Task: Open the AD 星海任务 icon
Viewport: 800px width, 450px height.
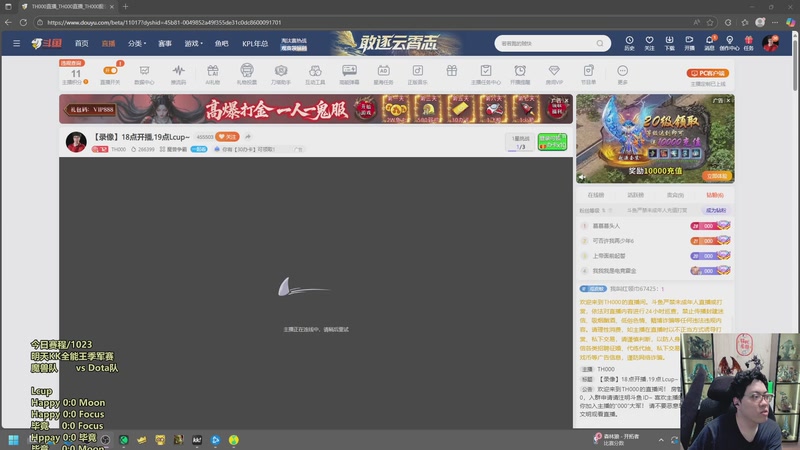Action: (383, 74)
